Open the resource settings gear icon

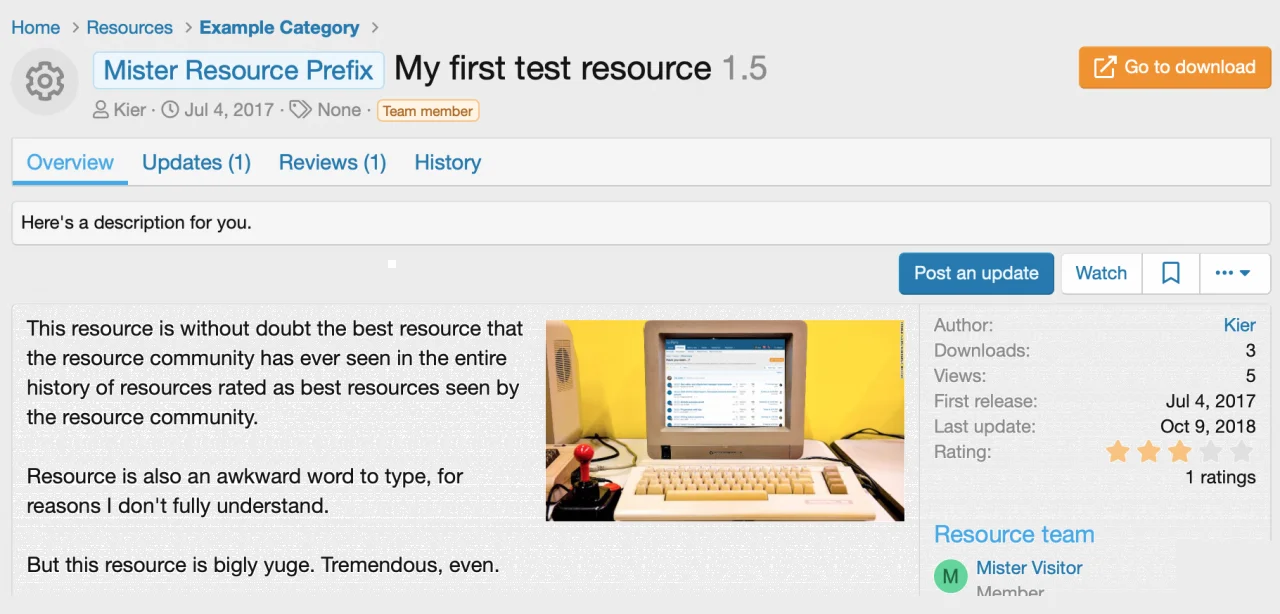pos(44,81)
